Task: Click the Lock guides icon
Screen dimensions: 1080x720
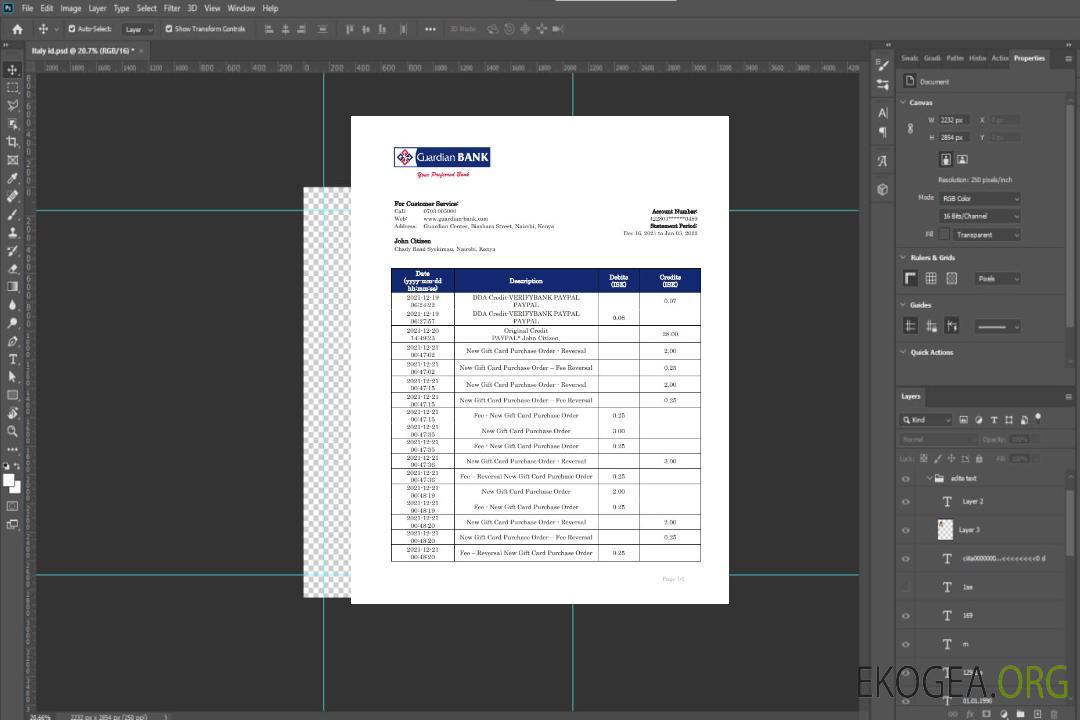Action: pos(931,327)
